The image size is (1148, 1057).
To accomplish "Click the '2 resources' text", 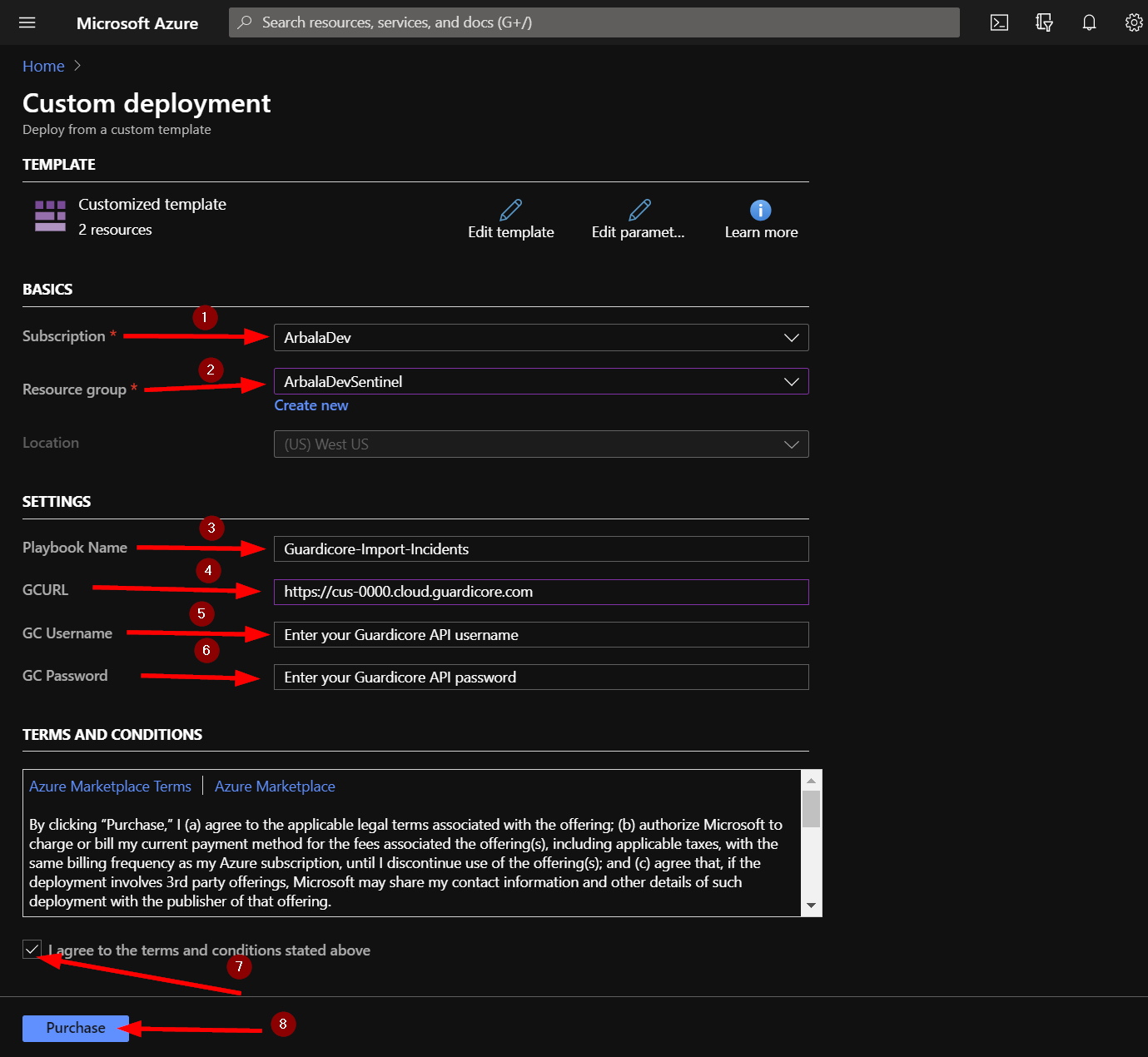I will pyautogui.click(x=115, y=230).
